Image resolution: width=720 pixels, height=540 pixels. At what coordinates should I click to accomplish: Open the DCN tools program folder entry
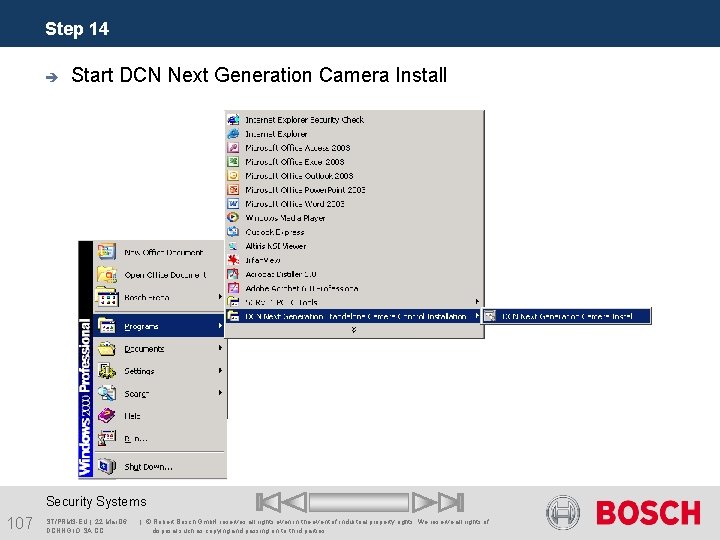(354, 302)
